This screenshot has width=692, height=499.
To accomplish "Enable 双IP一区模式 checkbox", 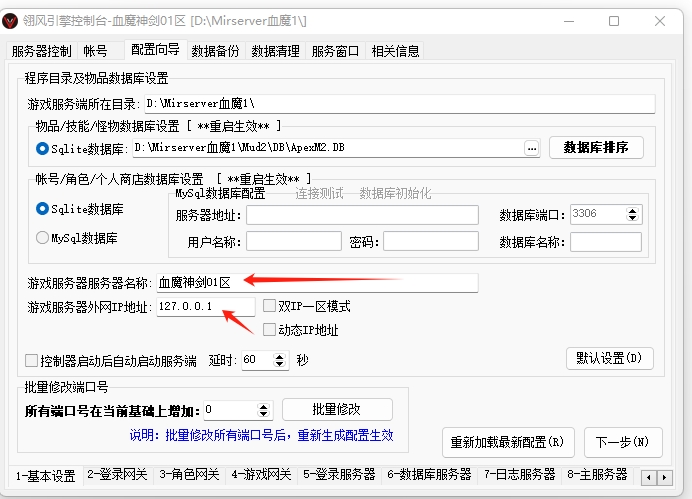I will pyautogui.click(x=269, y=306).
